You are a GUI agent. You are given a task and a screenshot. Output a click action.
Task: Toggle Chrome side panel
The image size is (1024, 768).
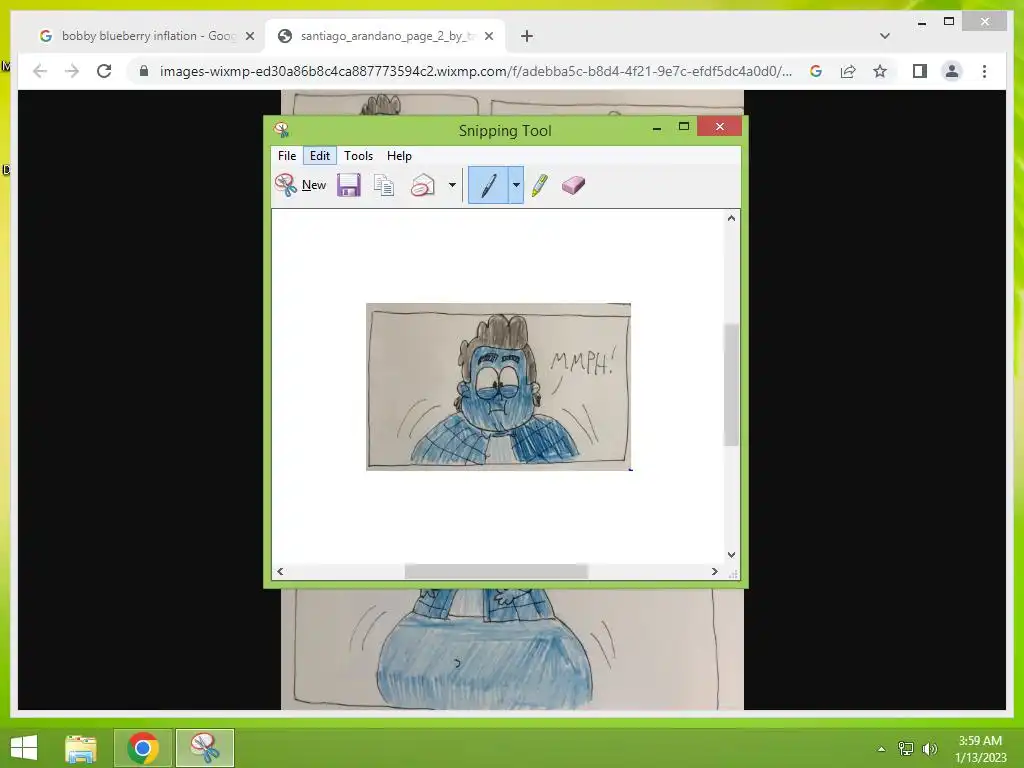[x=920, y=71]
